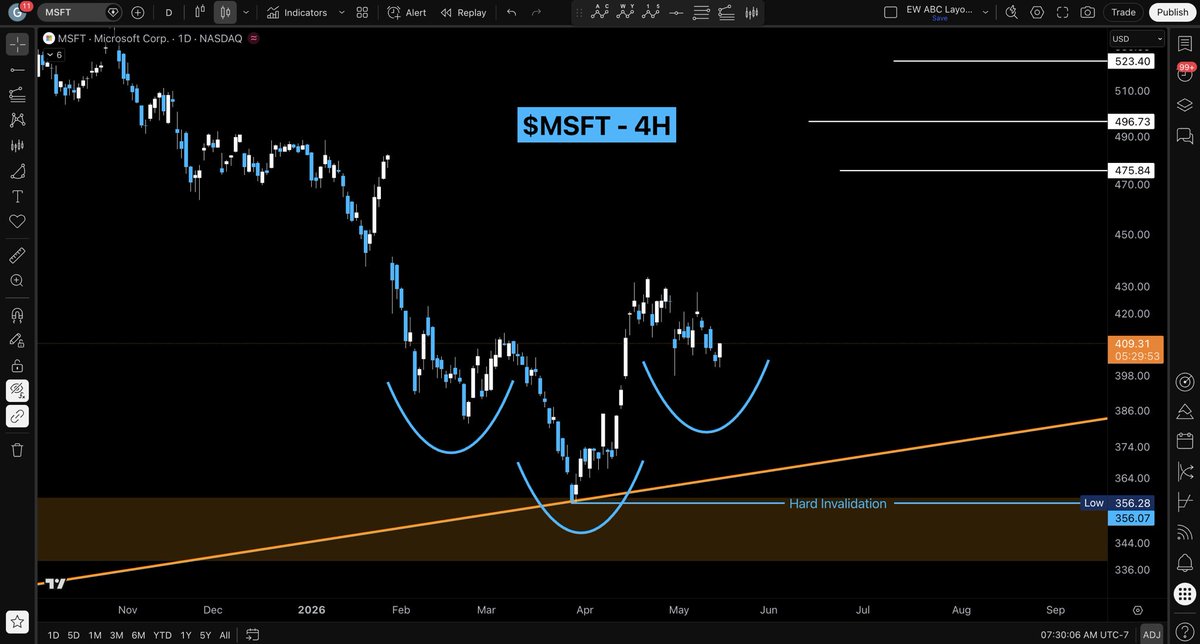Select the Text annotation tool
The image size is (1200, 644).
coord(17,195)
